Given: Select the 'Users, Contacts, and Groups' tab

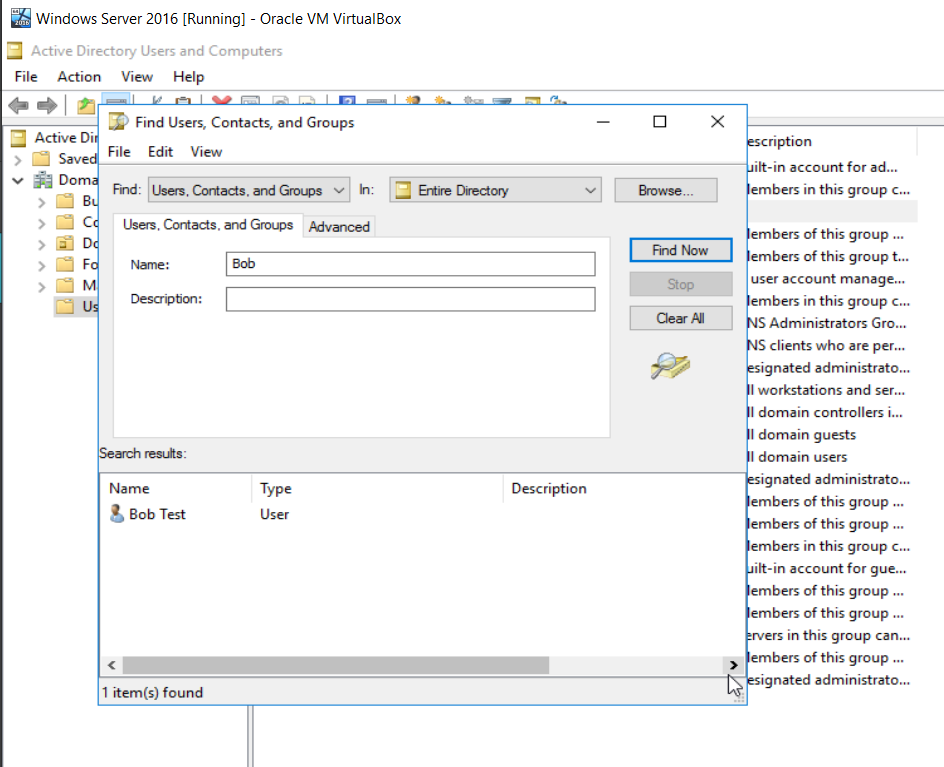Looking at the screenshot, I should click(x=208, y=225).
